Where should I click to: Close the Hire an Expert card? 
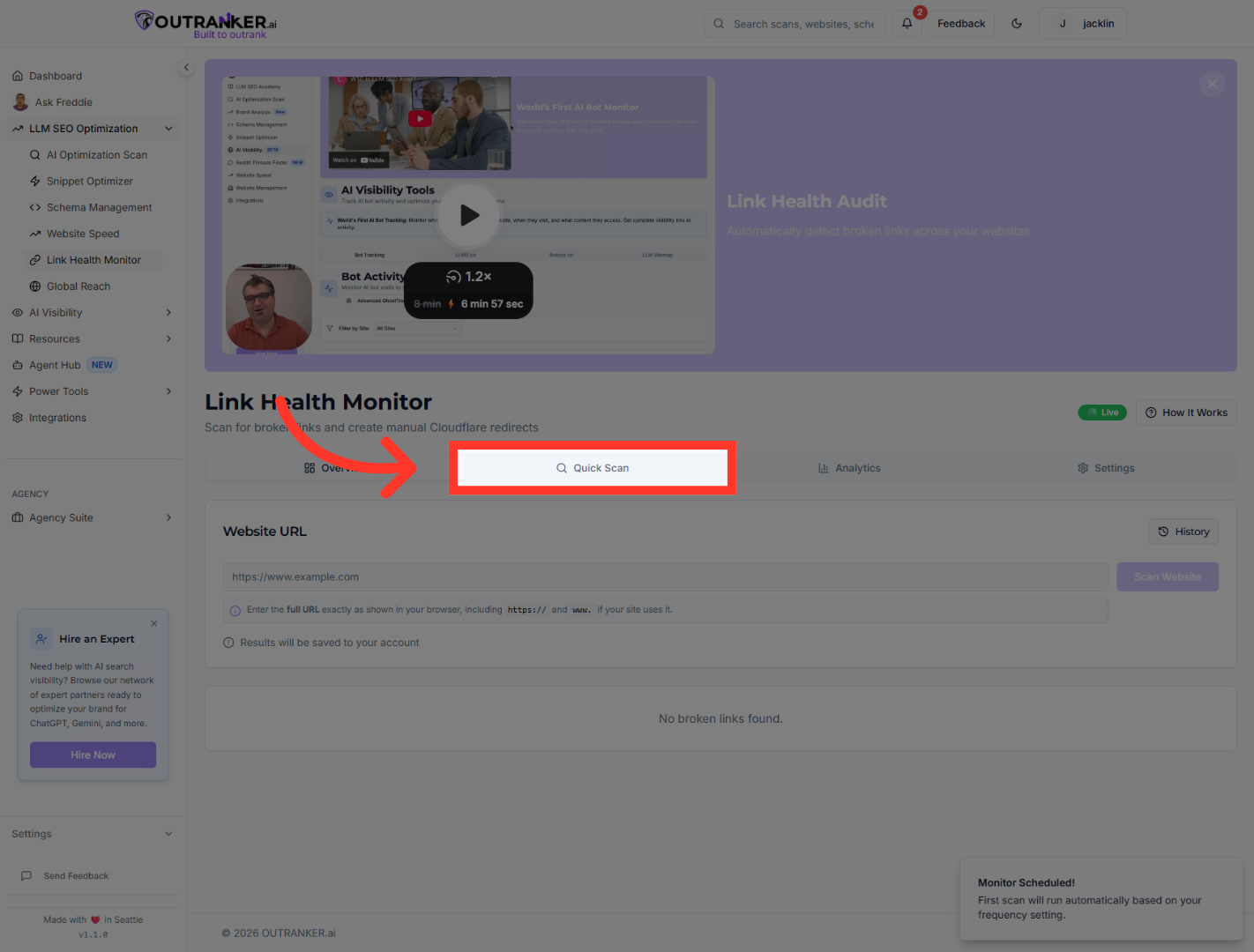[154, 623]
